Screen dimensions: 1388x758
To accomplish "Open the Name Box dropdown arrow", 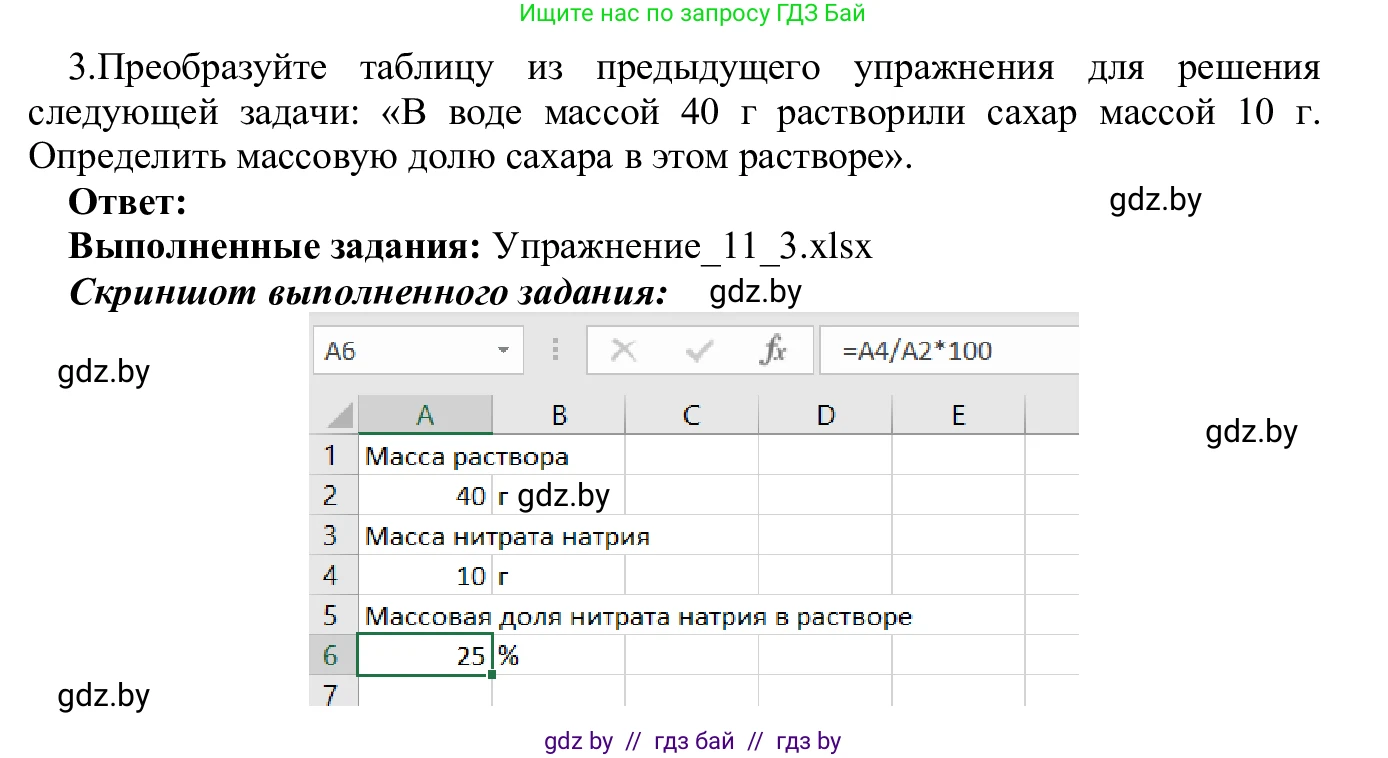I will click(503, 350).
